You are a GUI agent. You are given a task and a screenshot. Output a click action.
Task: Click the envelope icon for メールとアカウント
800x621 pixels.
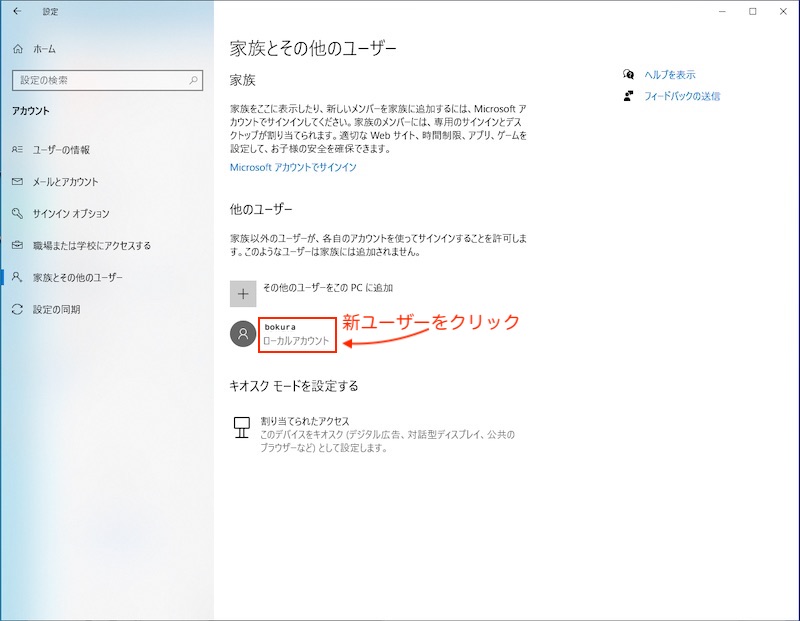(x=17, y=181)
